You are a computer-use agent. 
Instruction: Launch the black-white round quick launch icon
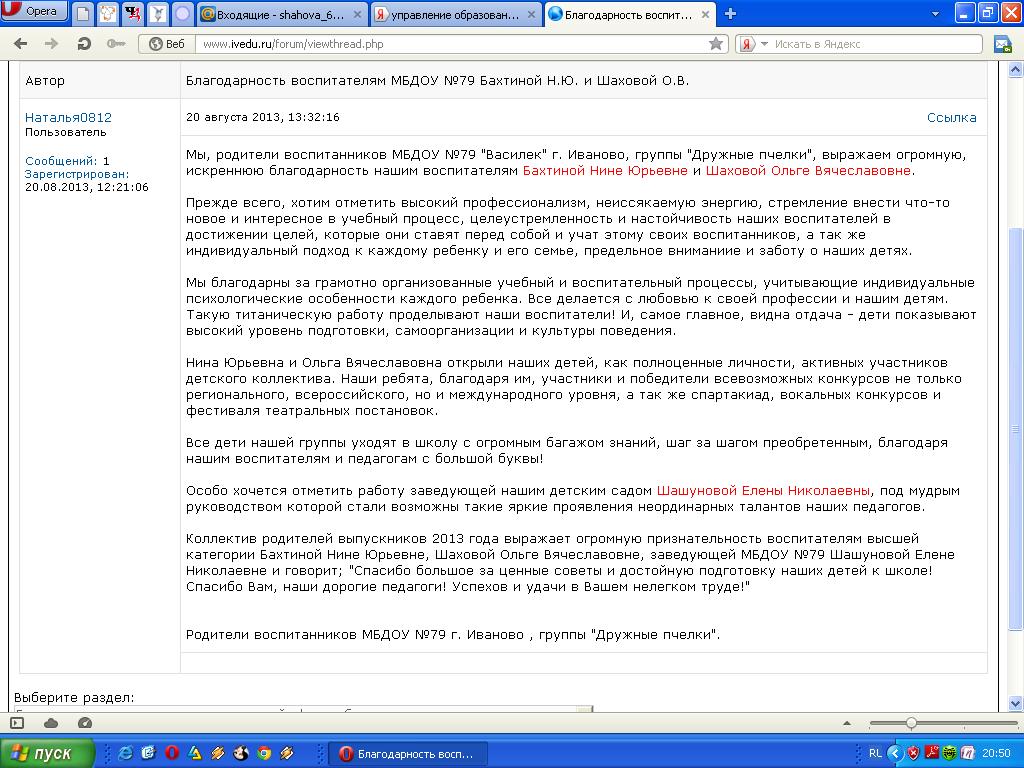click(x=241, y=753)
